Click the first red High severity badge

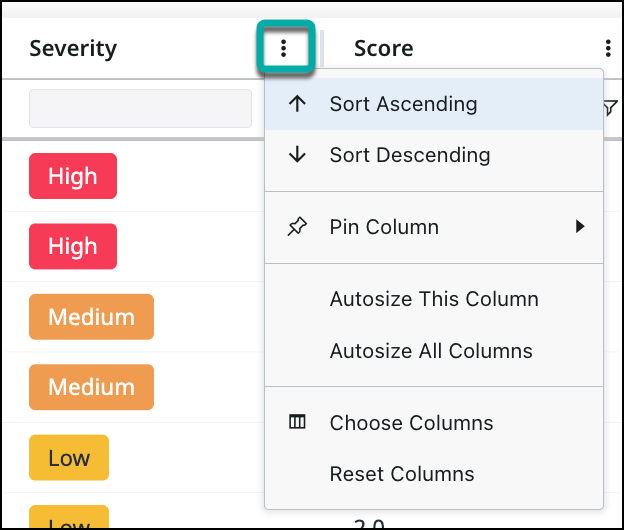pyautogui.click(x=73, y=176)
